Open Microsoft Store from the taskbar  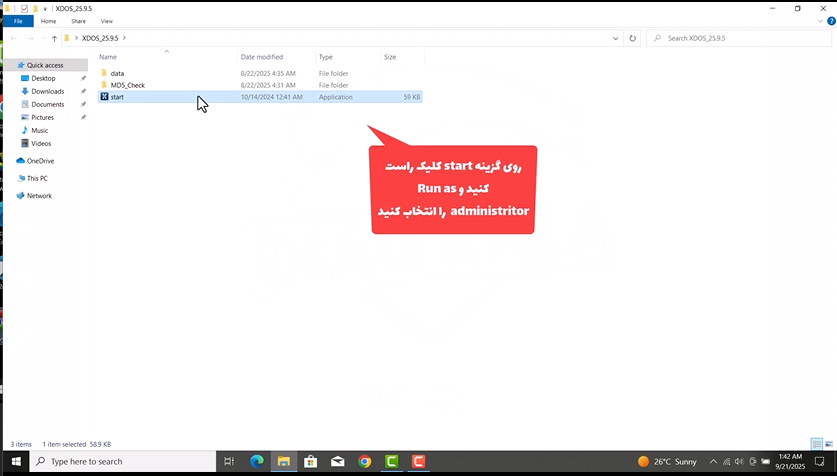311,461
